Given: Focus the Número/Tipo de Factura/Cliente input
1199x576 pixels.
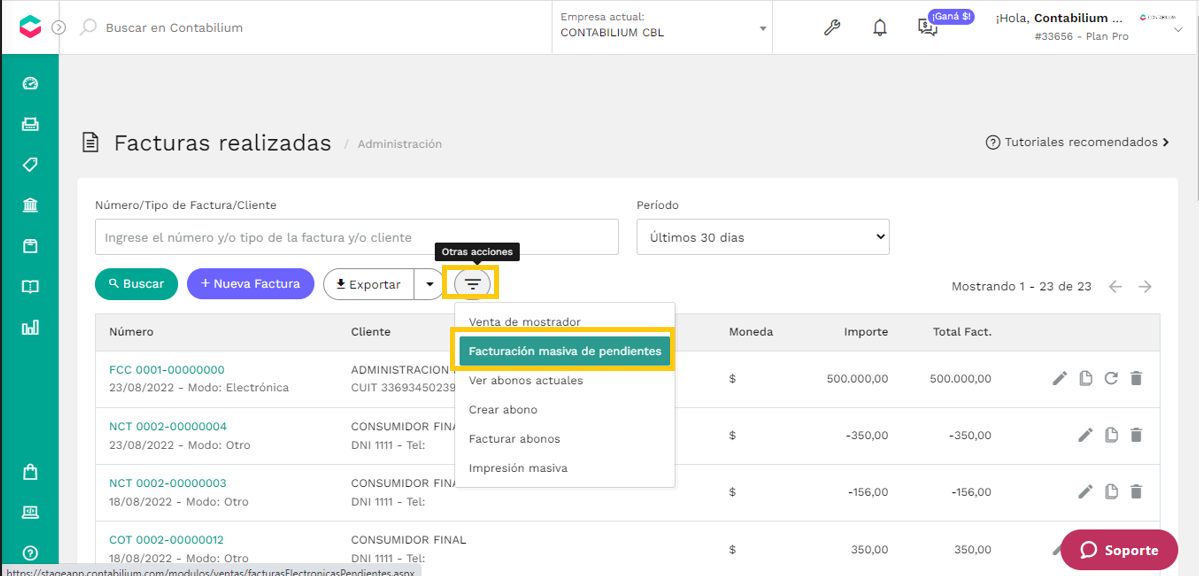Looking at the screenshot, I should 356,237.
